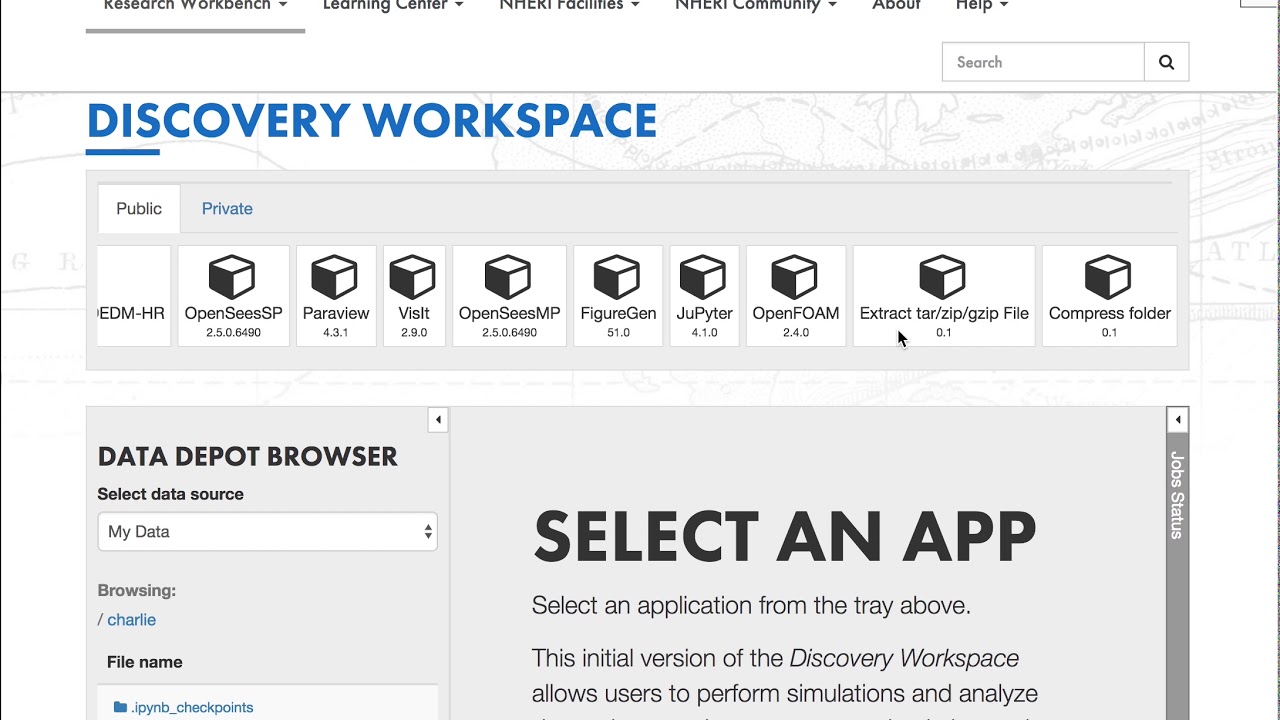This screenshot has height=720, width=1280.
Task: Open the Learning Center menu
Action: click(392, 5)
